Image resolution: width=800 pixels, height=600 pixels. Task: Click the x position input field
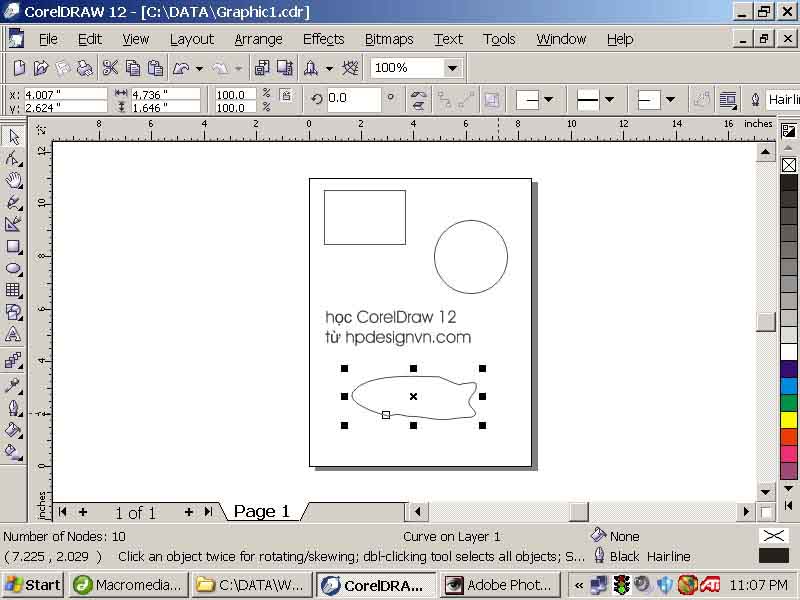(x=65, y=94)
